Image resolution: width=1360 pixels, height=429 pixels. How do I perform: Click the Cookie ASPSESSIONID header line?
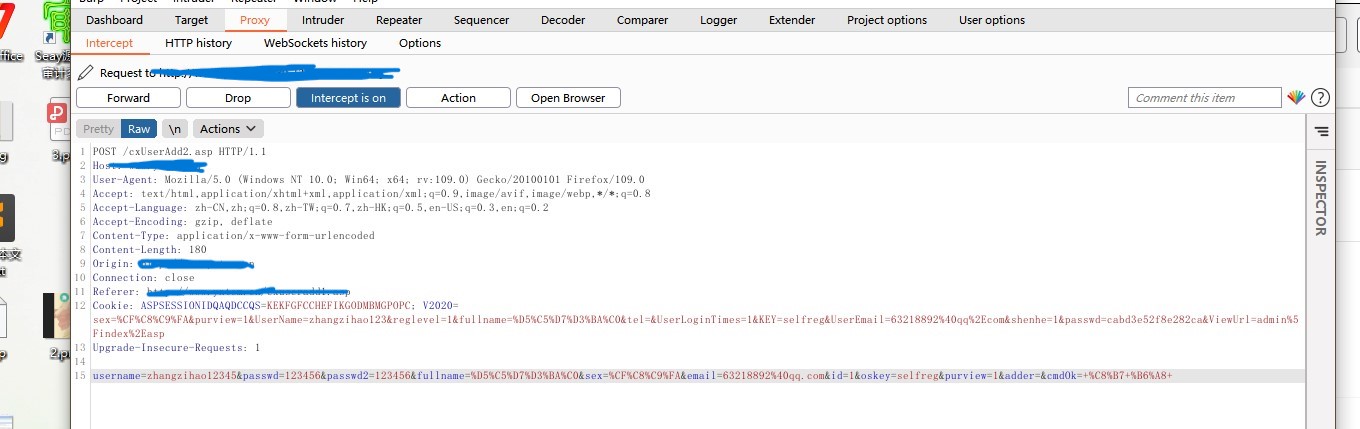[x=275, y=306]
